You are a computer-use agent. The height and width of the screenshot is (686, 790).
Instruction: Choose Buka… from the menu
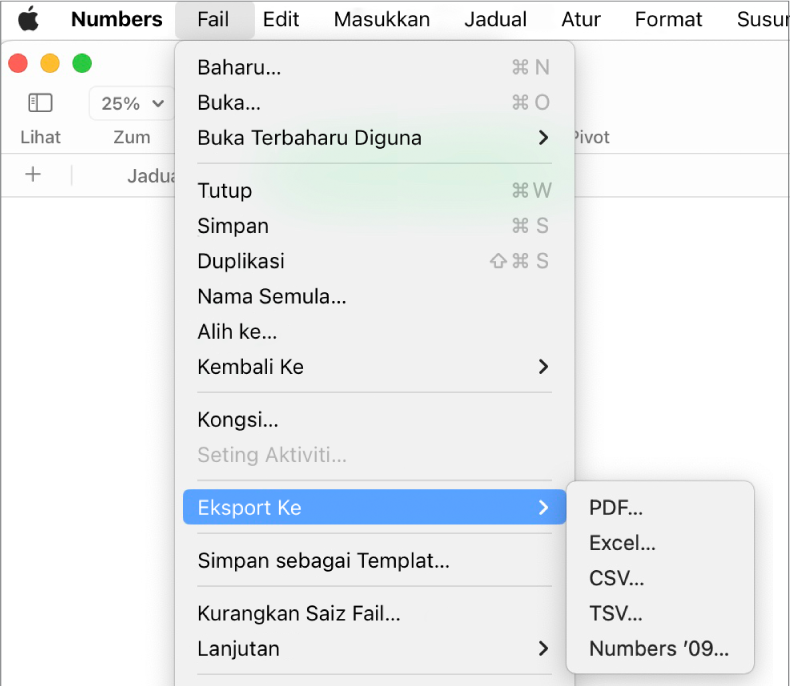[374, 103]
